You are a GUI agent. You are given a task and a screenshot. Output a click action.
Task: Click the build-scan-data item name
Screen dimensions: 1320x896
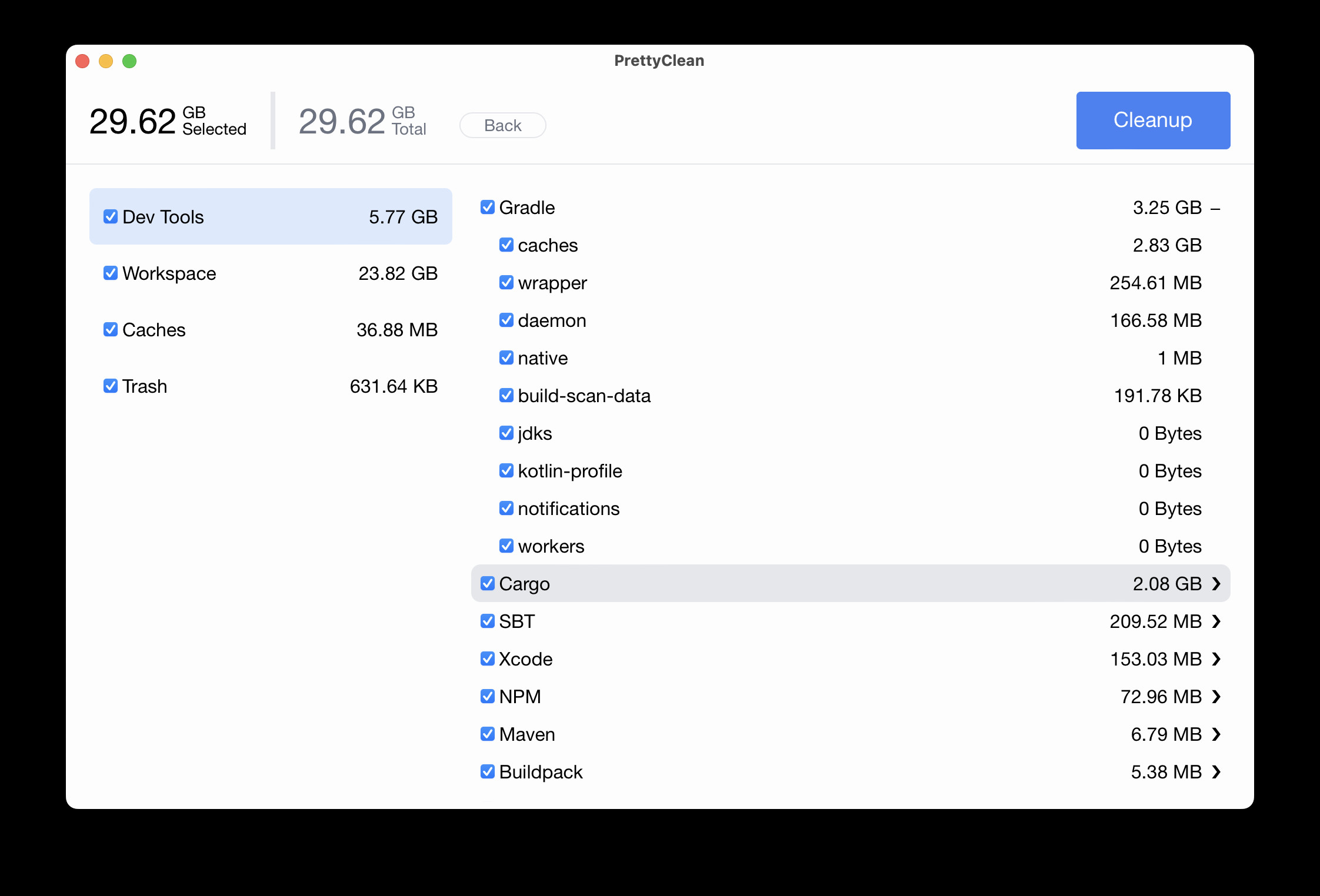(x=585, y=396)
